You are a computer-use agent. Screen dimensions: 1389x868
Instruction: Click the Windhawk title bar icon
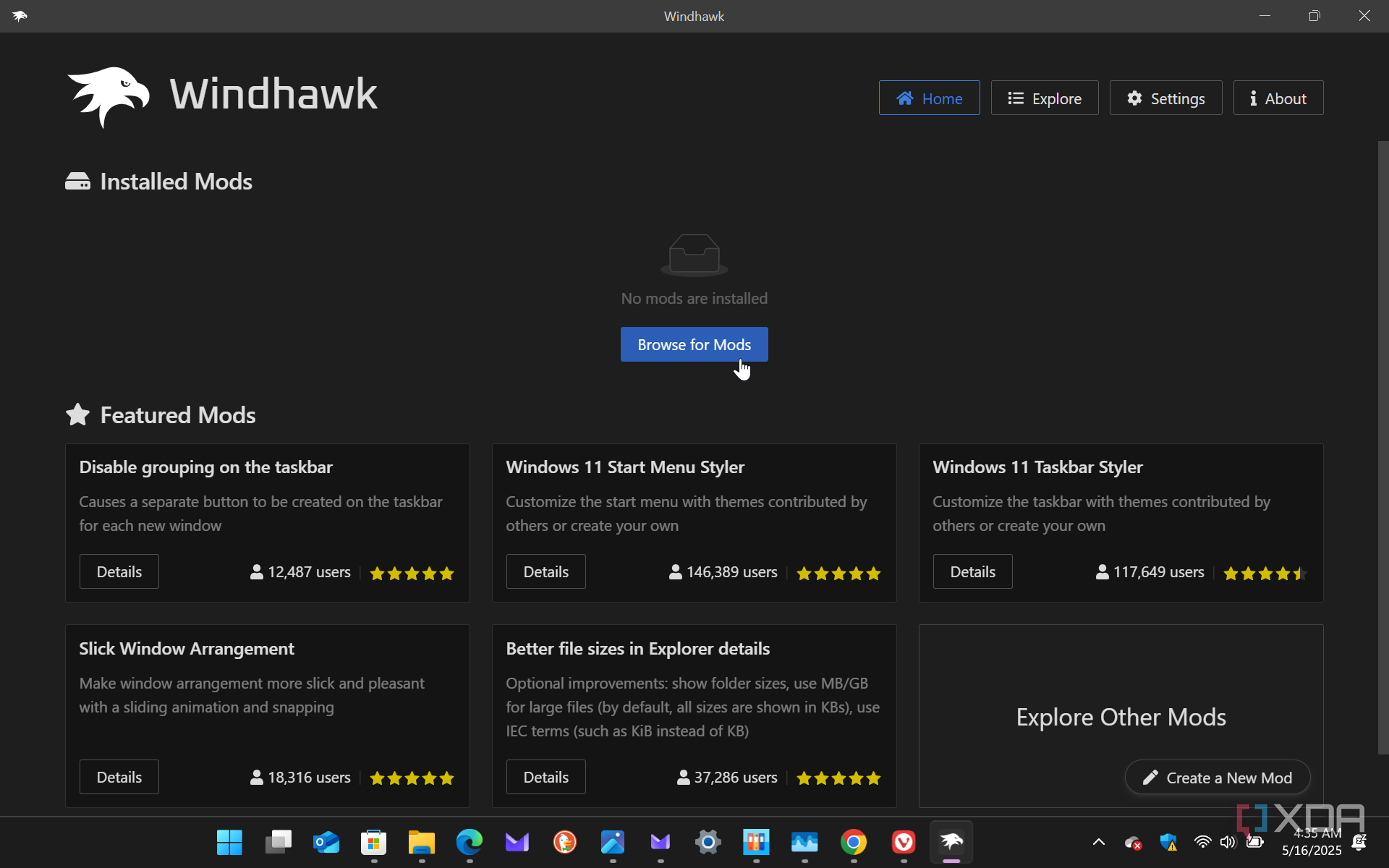tap(20, 16)
